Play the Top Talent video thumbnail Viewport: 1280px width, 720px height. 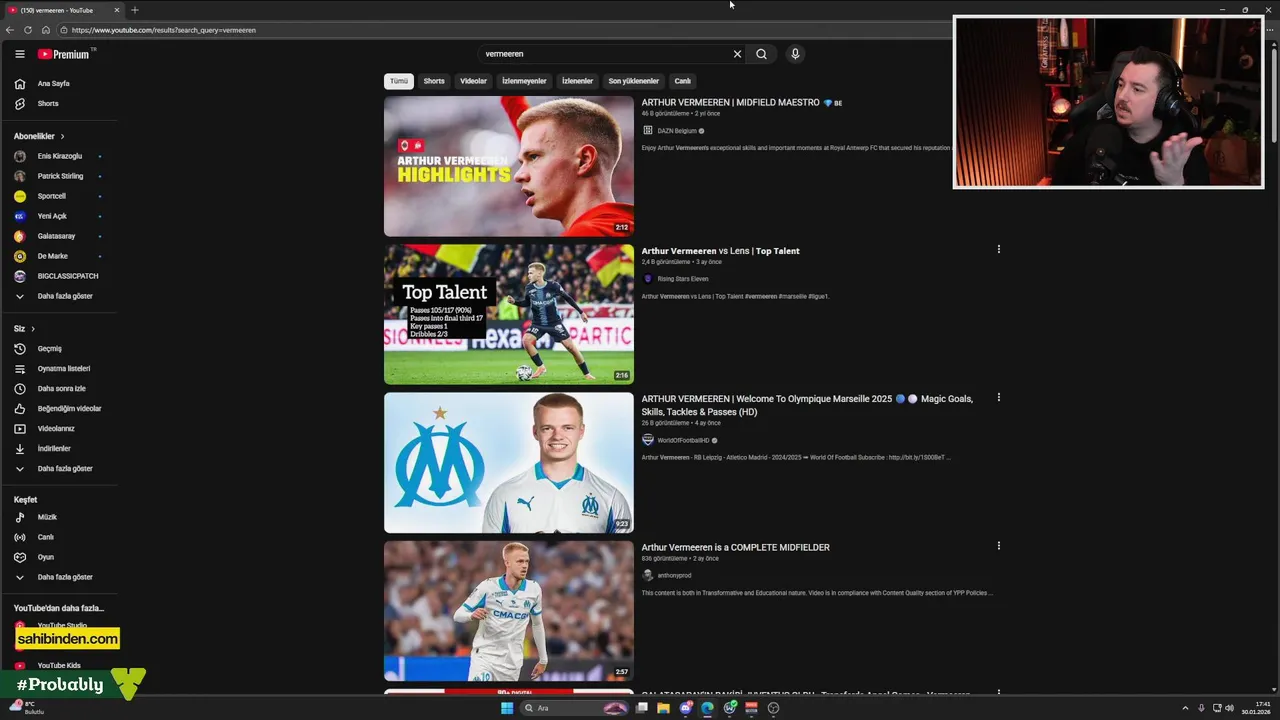[509, 314]
